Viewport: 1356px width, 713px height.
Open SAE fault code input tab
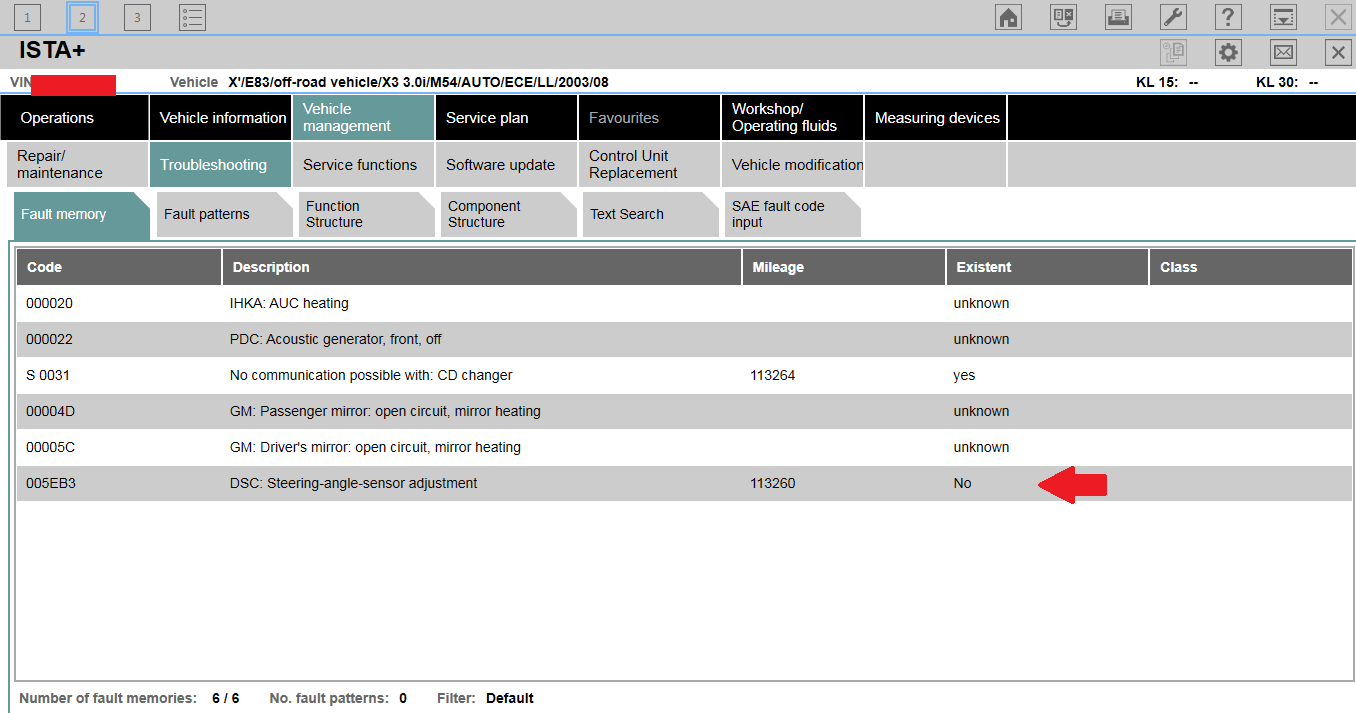click(793, 214)
